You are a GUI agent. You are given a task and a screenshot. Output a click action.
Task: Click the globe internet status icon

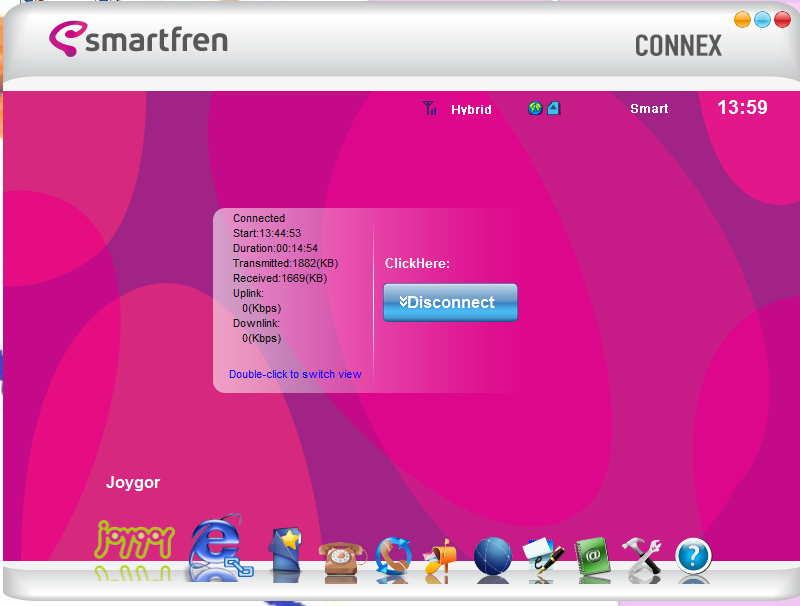point(535,108)
